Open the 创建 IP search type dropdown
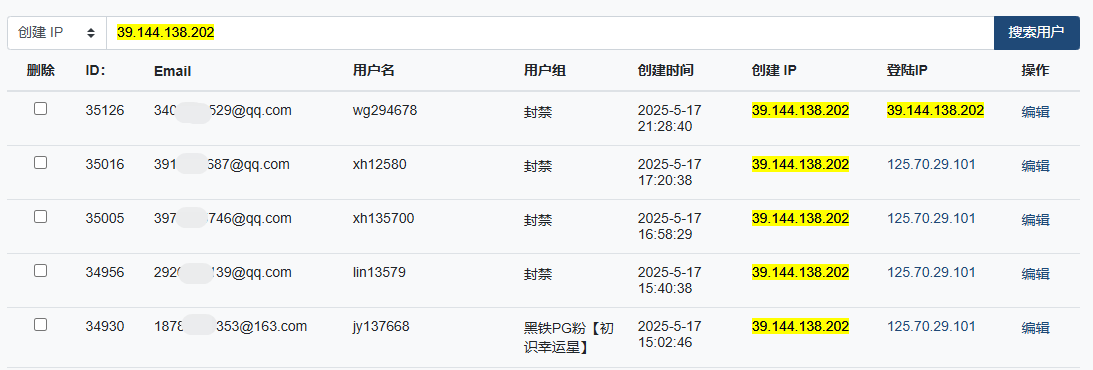 (x=56, y=33)
